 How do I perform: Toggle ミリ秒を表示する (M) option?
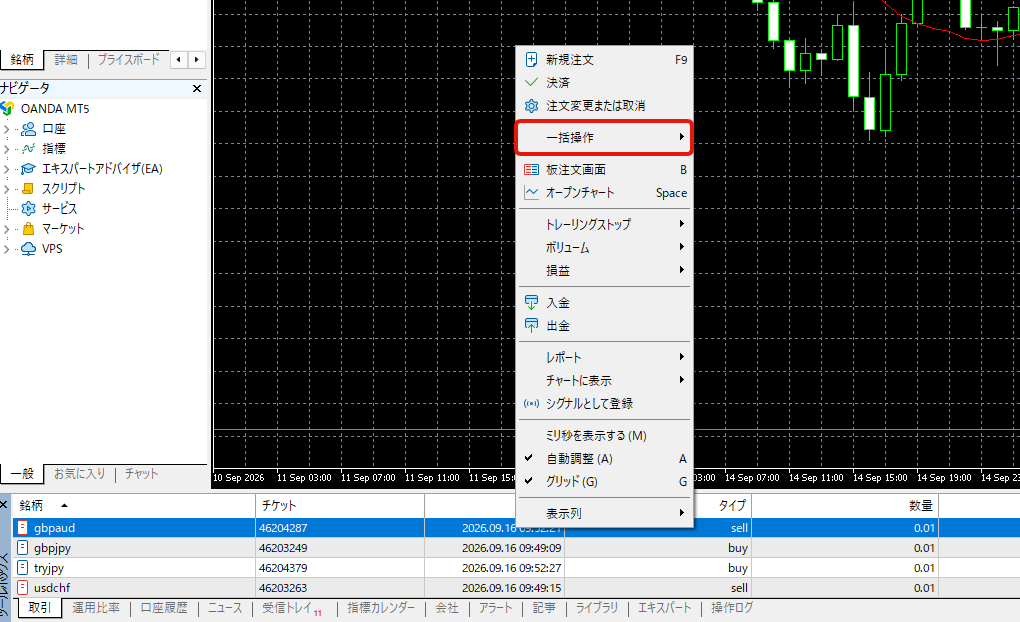coord(604,436)
